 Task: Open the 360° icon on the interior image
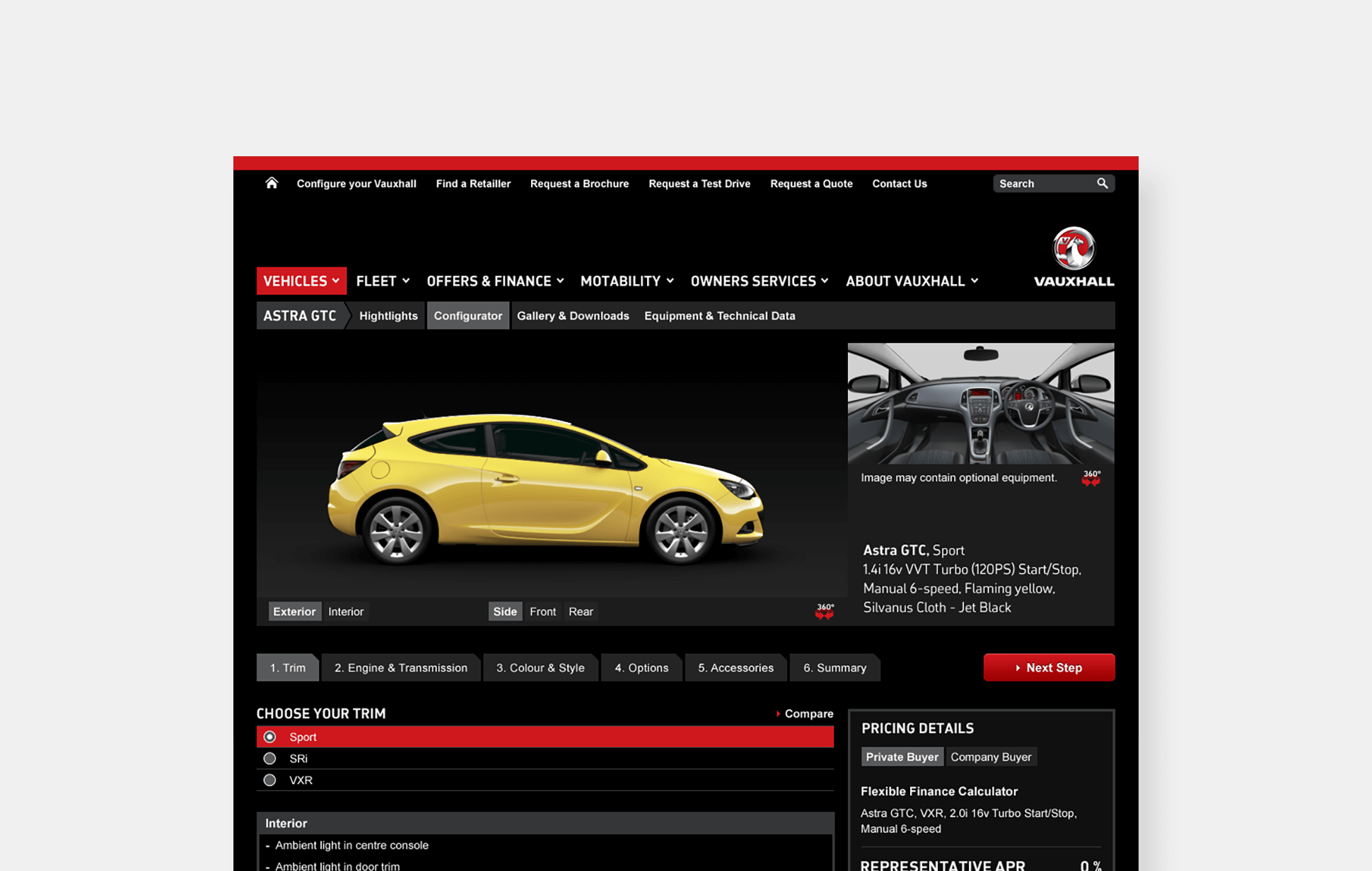point(1091,478)
